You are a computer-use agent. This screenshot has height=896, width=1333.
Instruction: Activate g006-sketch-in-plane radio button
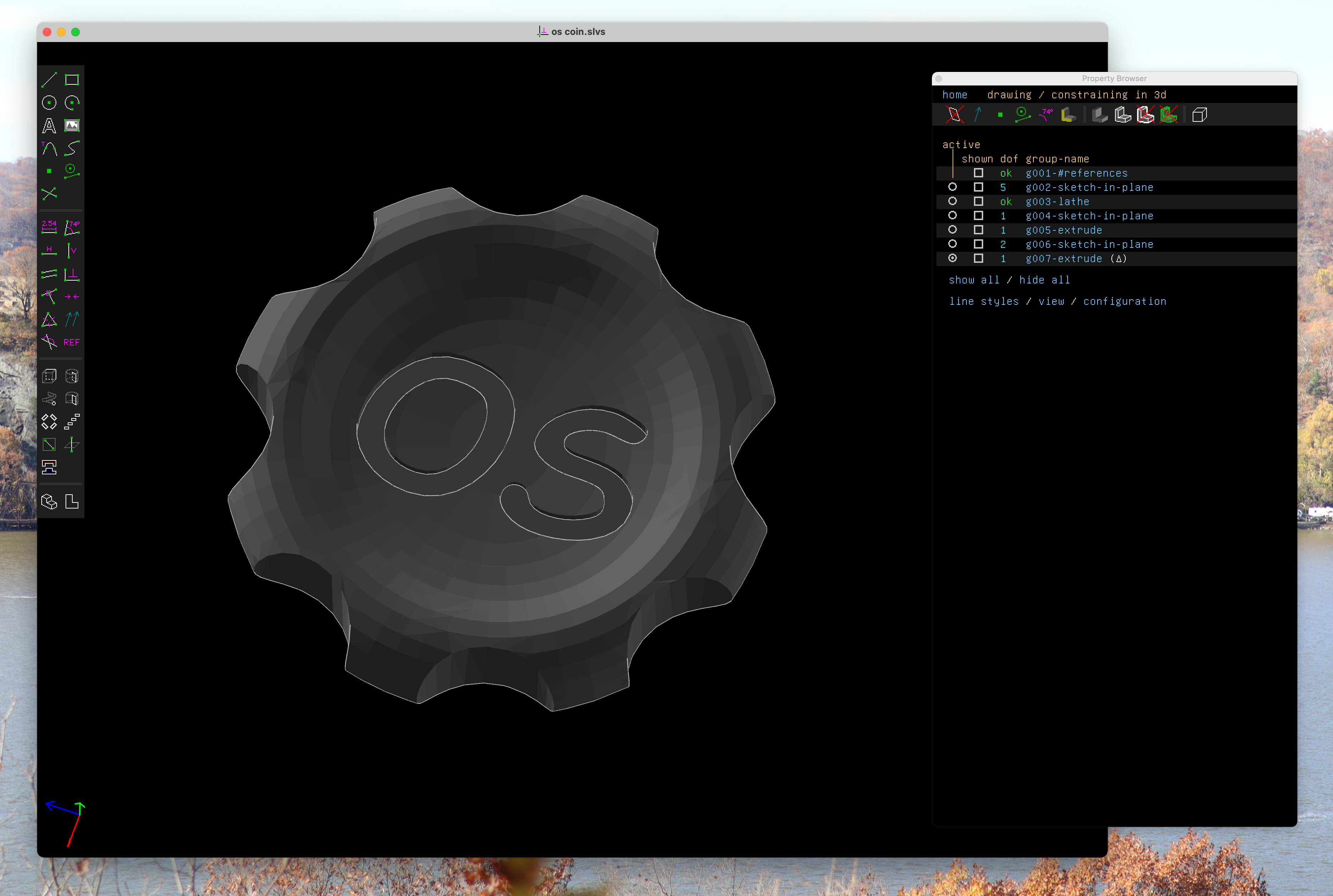952,244
